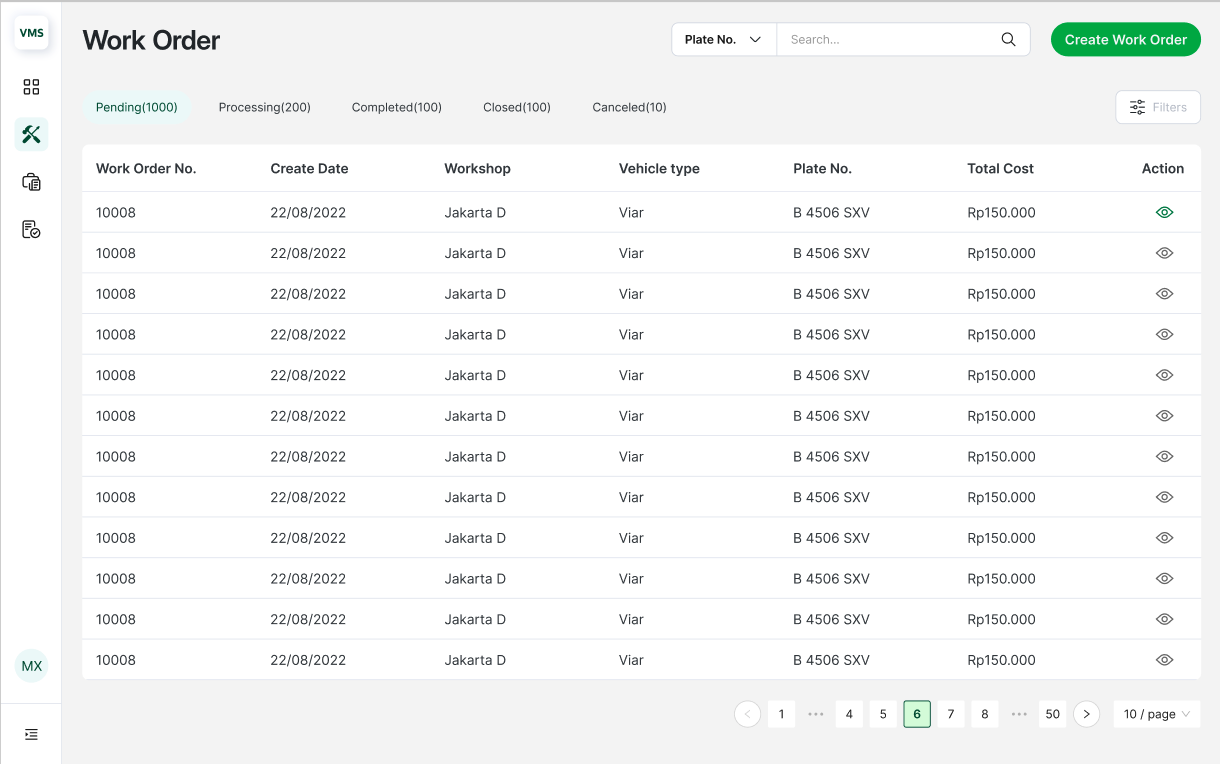Open the Filters button
Viewport: 1220px width, 764px height.
tap(1157, 107)
